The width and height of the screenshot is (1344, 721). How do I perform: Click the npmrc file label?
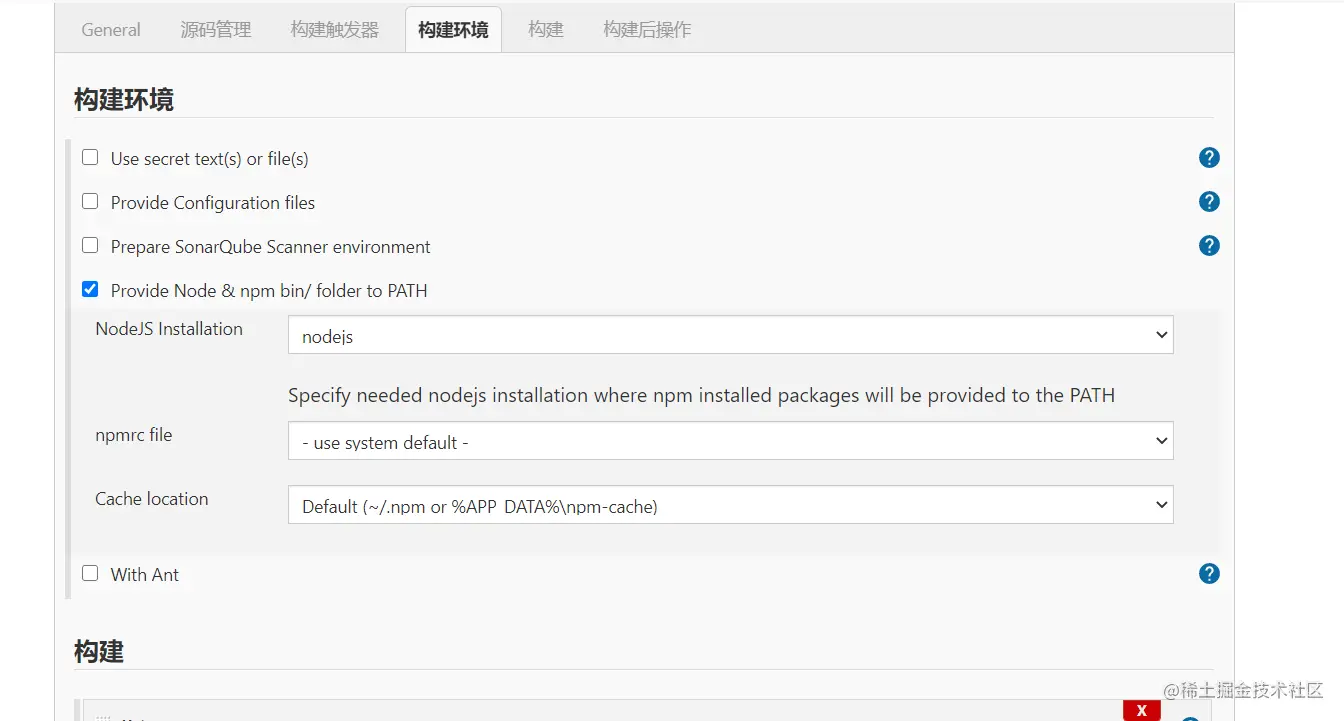point(134,435)
